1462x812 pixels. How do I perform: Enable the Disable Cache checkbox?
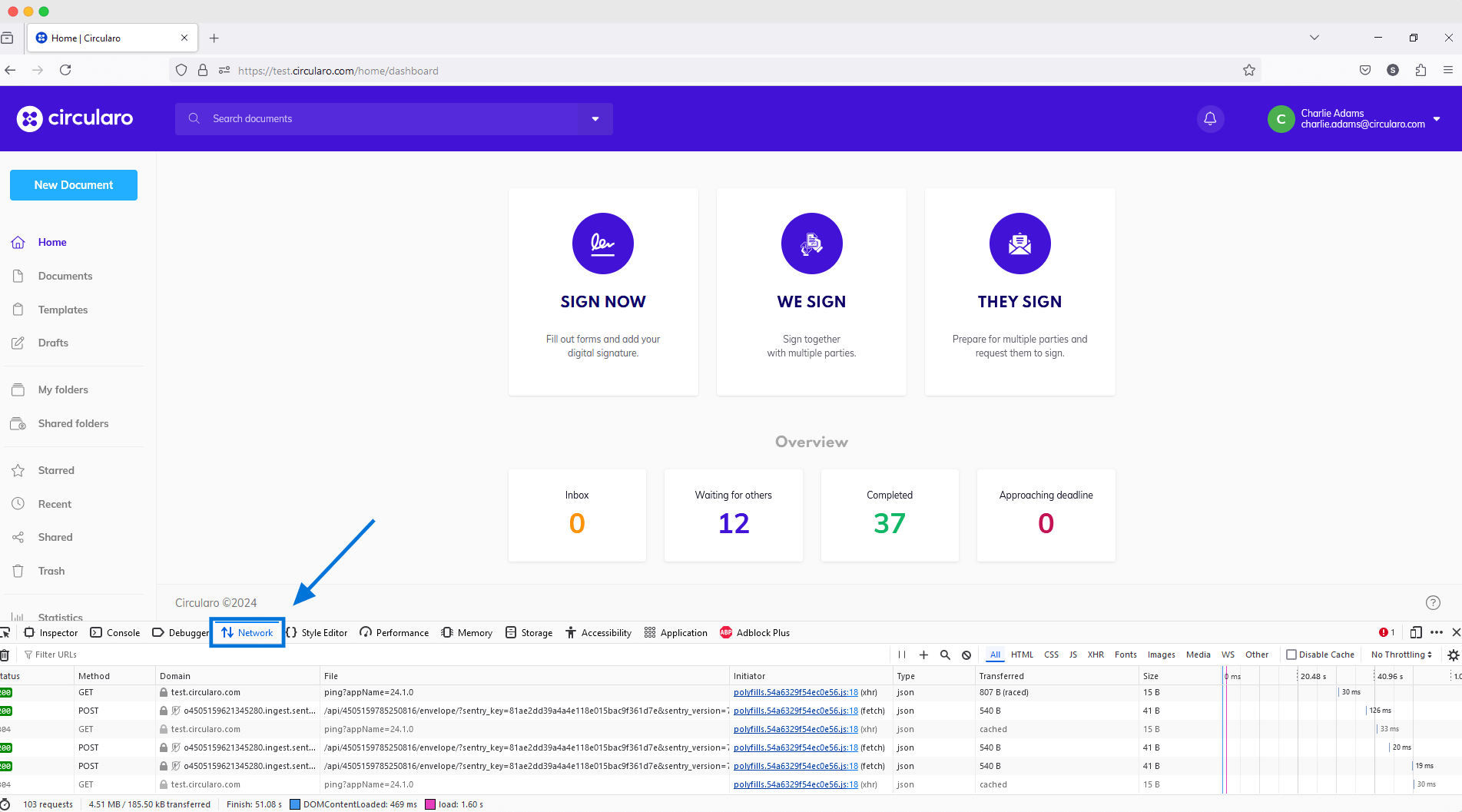click(1291, 655)
